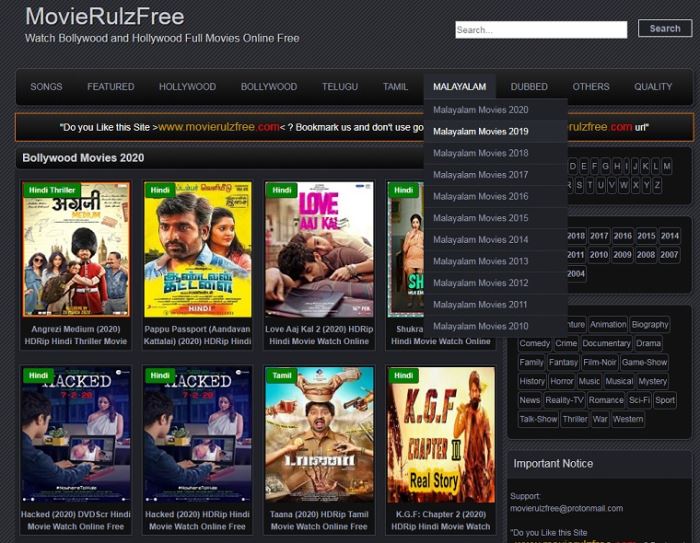Select Malayalam Movies 2017
The image size is (700, 543).
point(496,175)
